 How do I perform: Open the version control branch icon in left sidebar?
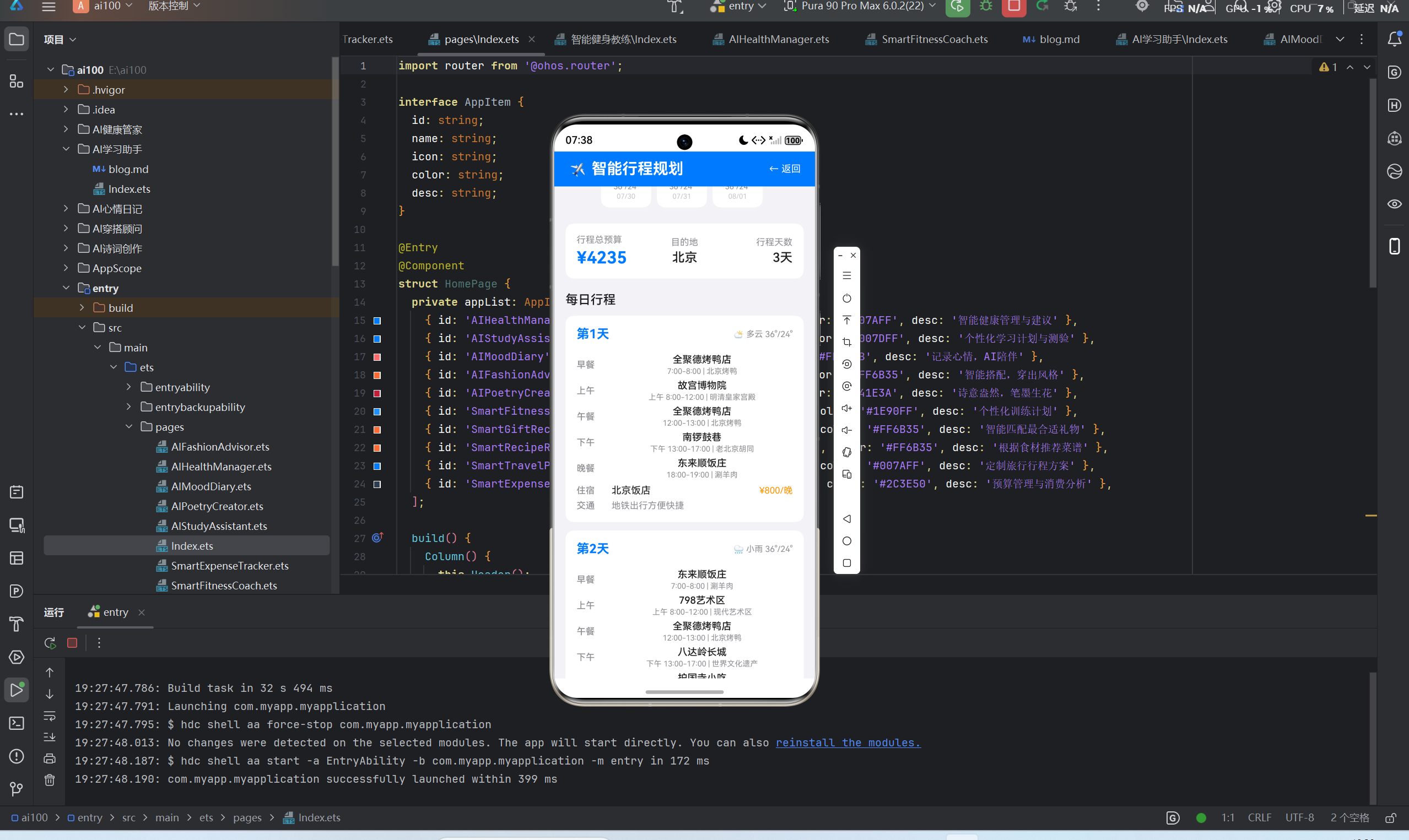[17, 788]
